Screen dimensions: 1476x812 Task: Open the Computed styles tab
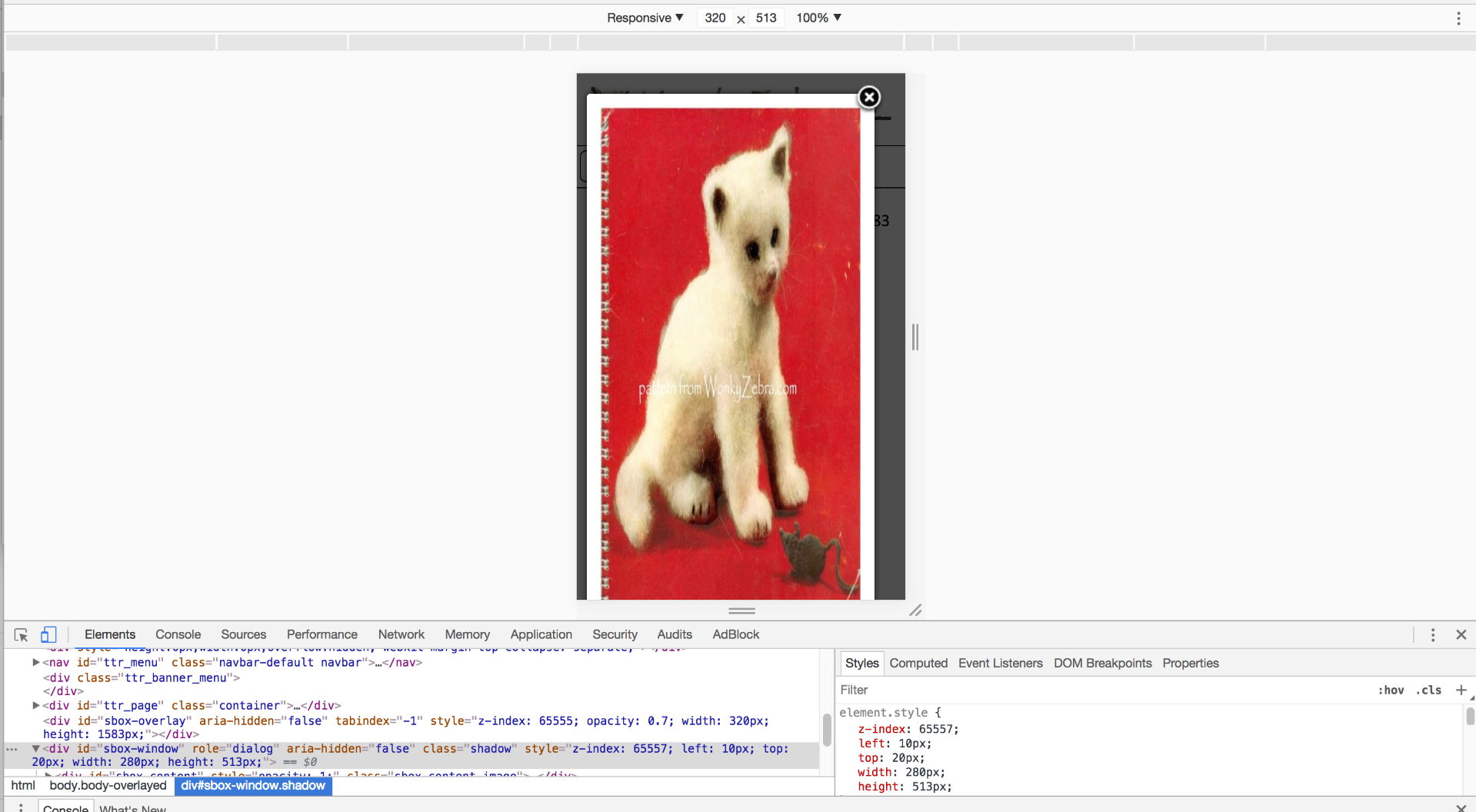pos(918,663)
